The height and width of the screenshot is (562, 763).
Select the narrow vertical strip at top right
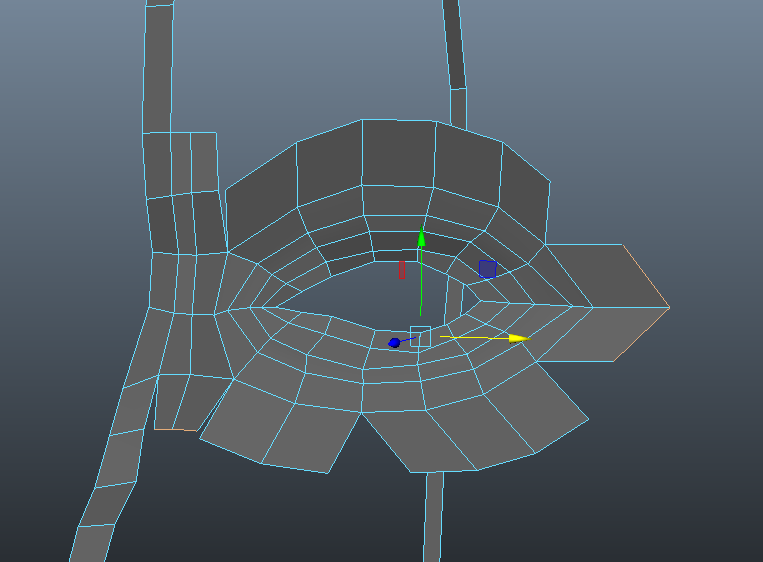pyautogui.click(x=453, y=45)
